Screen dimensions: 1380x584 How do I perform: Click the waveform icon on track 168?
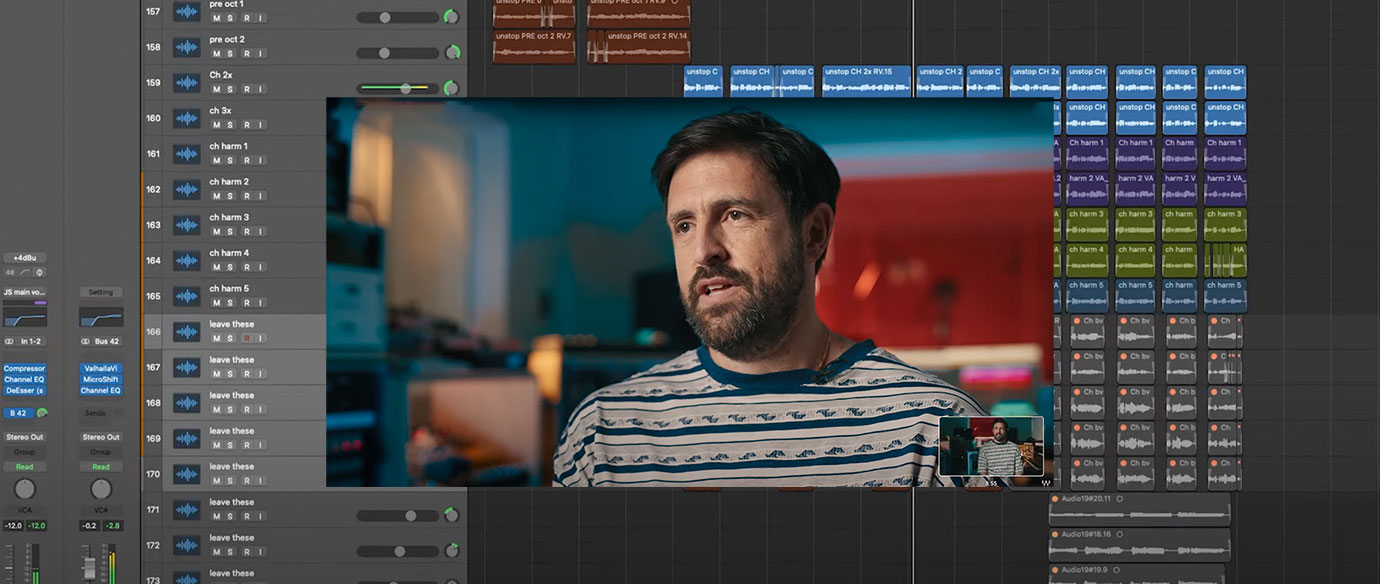(187, 403)
